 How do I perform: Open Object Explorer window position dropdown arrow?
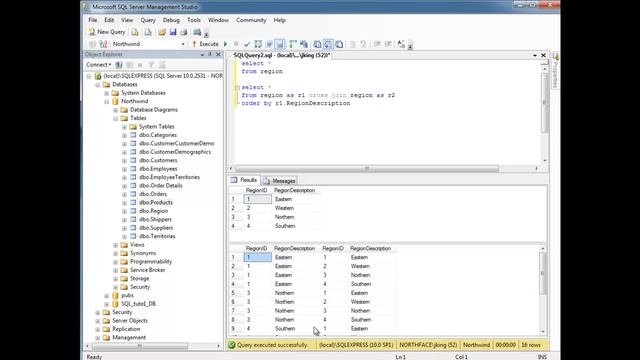point(202,54)
